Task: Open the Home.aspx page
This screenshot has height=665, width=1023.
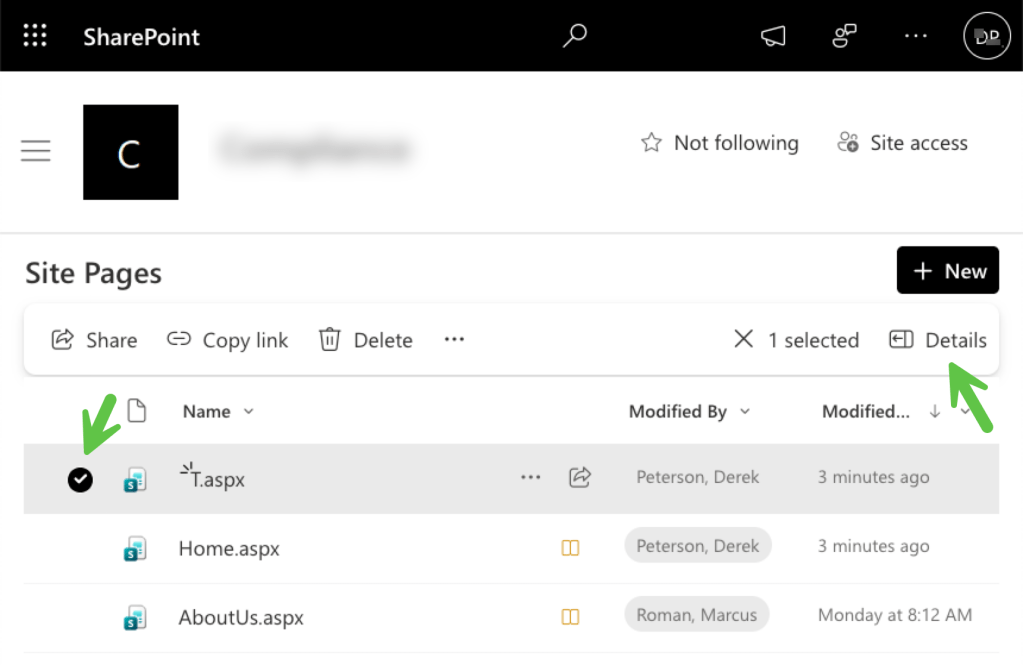Action: (x=229, y=548)
